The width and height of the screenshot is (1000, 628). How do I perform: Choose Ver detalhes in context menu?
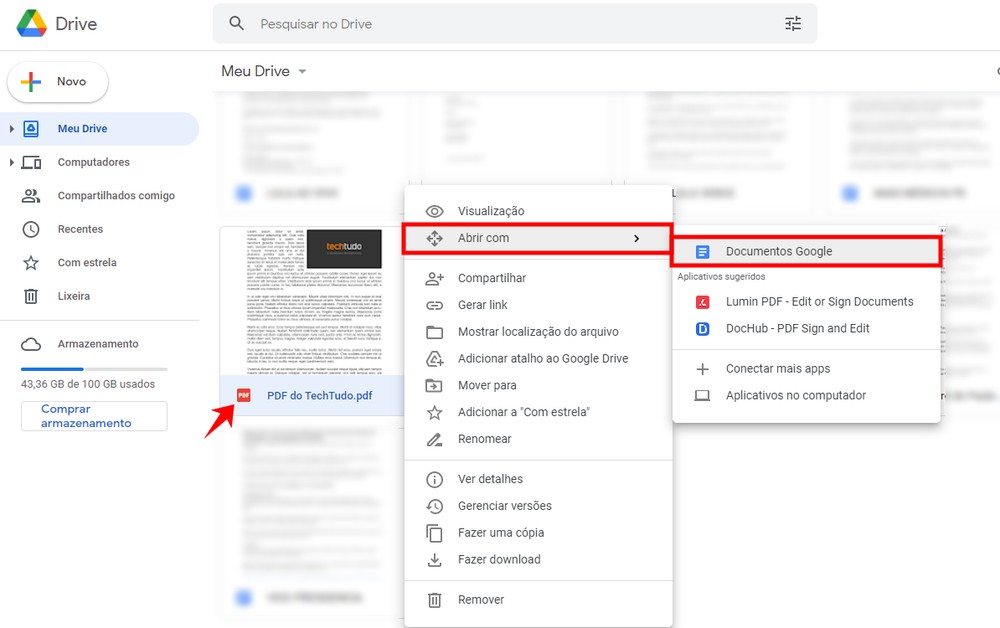pyautogui.click(x=538, y=479)
